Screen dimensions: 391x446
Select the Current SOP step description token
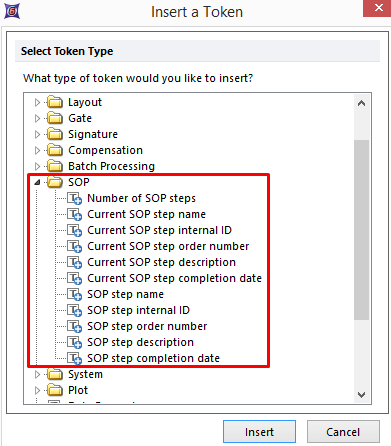161,262
